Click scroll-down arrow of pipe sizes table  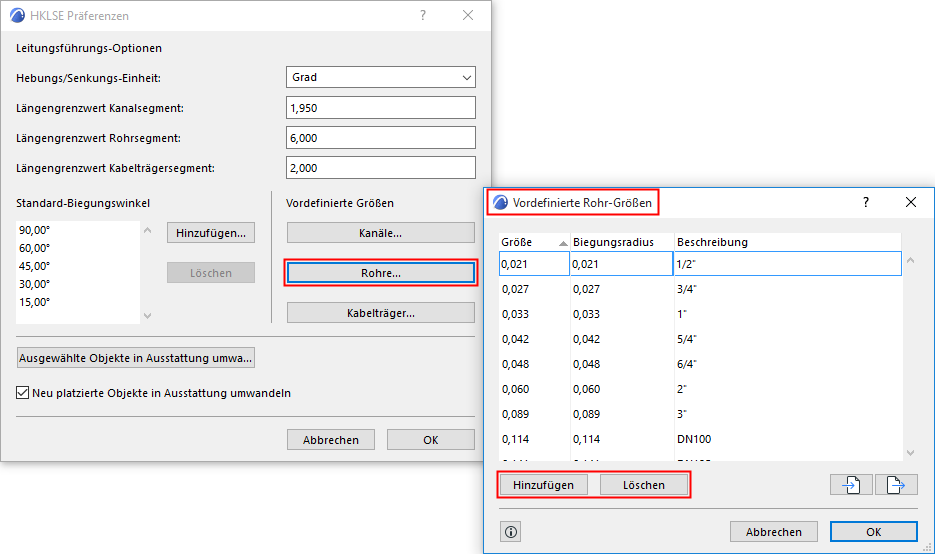911,453
